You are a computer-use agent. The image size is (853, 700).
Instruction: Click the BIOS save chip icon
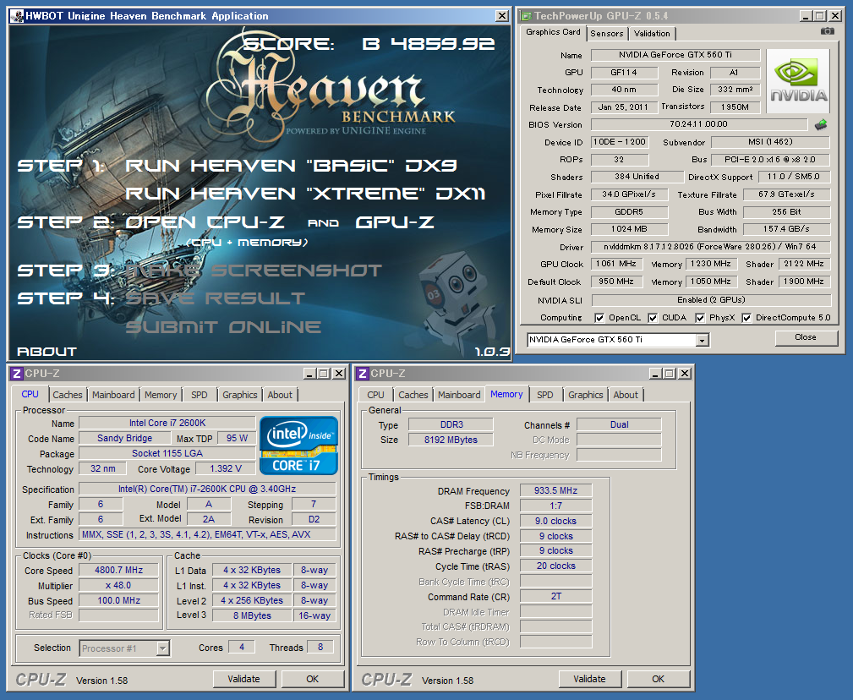[x=821, y=125]
